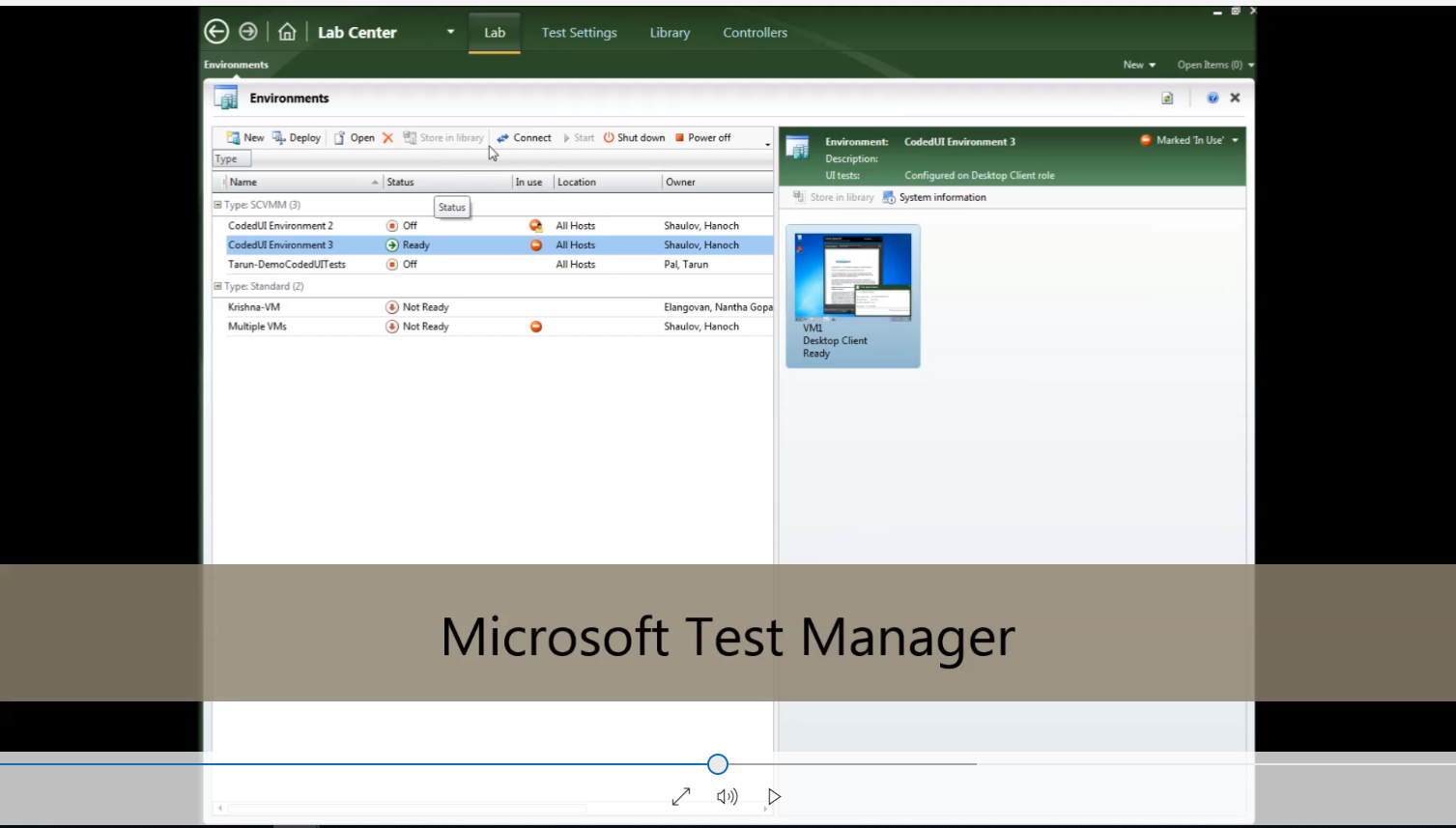Click the Start toolbar button
The width and height of the screenshot is (1456, 828).
click(x=579, y=138)
